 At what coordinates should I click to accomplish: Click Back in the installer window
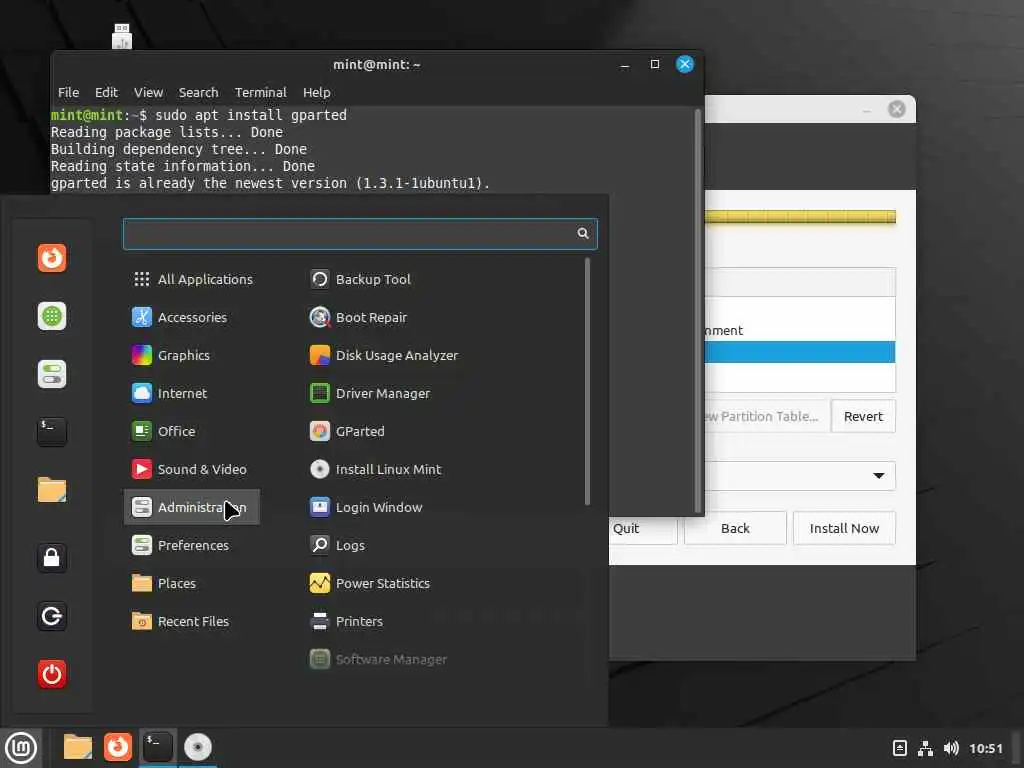click(x=735, y=528)
